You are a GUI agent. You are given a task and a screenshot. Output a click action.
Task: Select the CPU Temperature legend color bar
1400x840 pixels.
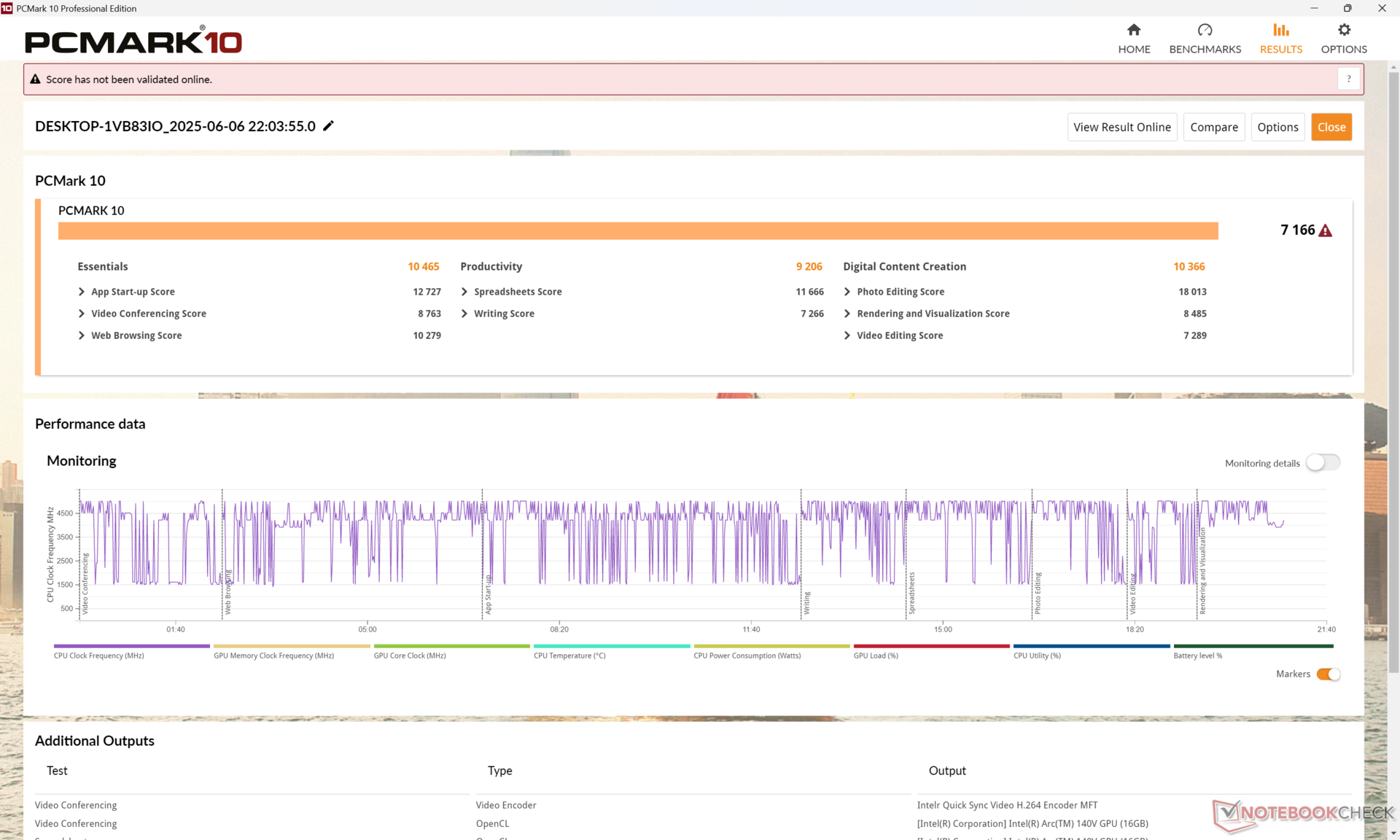click(611, 646)
